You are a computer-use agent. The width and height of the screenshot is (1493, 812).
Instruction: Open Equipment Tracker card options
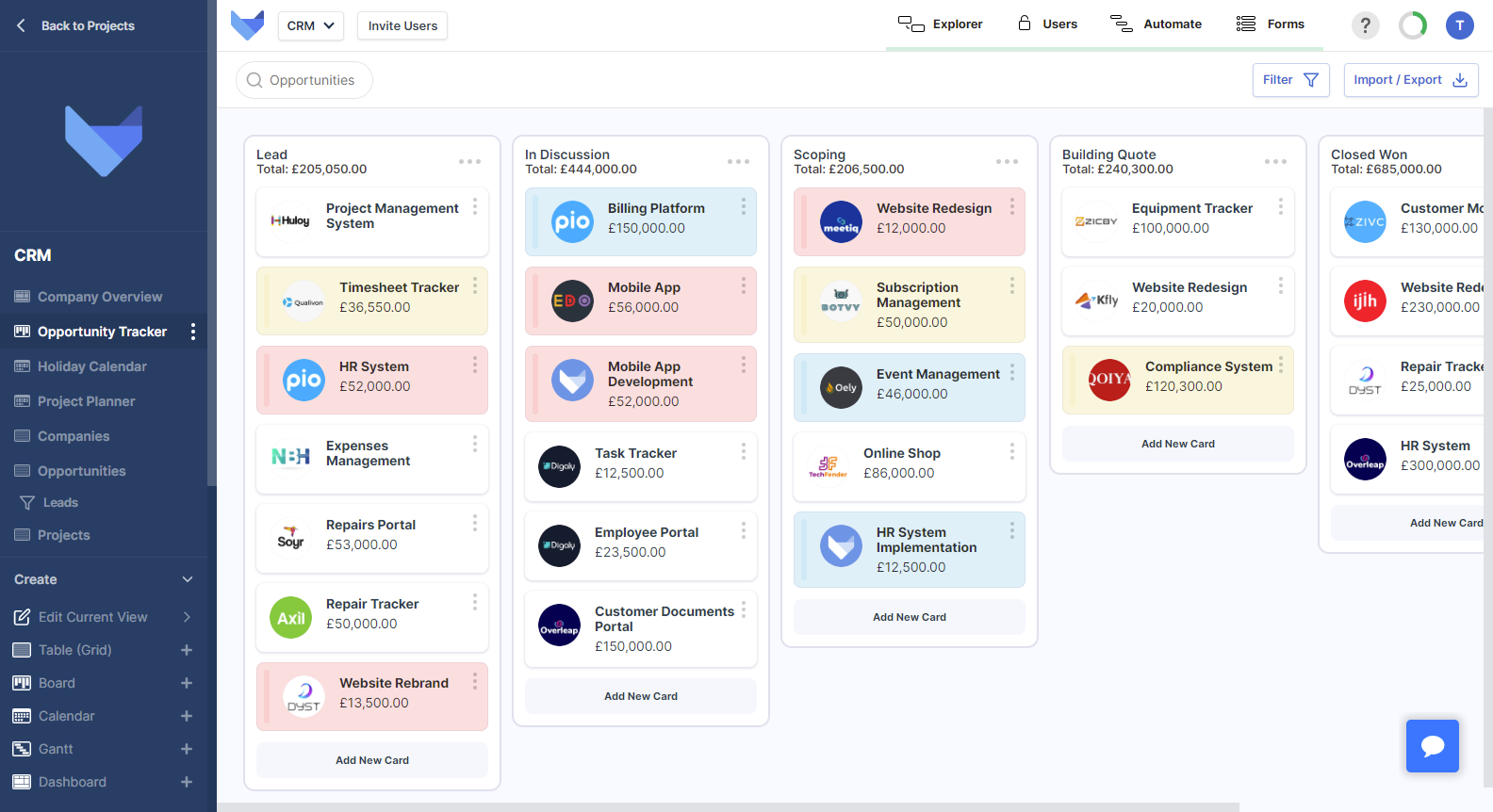click(1281, 206)
